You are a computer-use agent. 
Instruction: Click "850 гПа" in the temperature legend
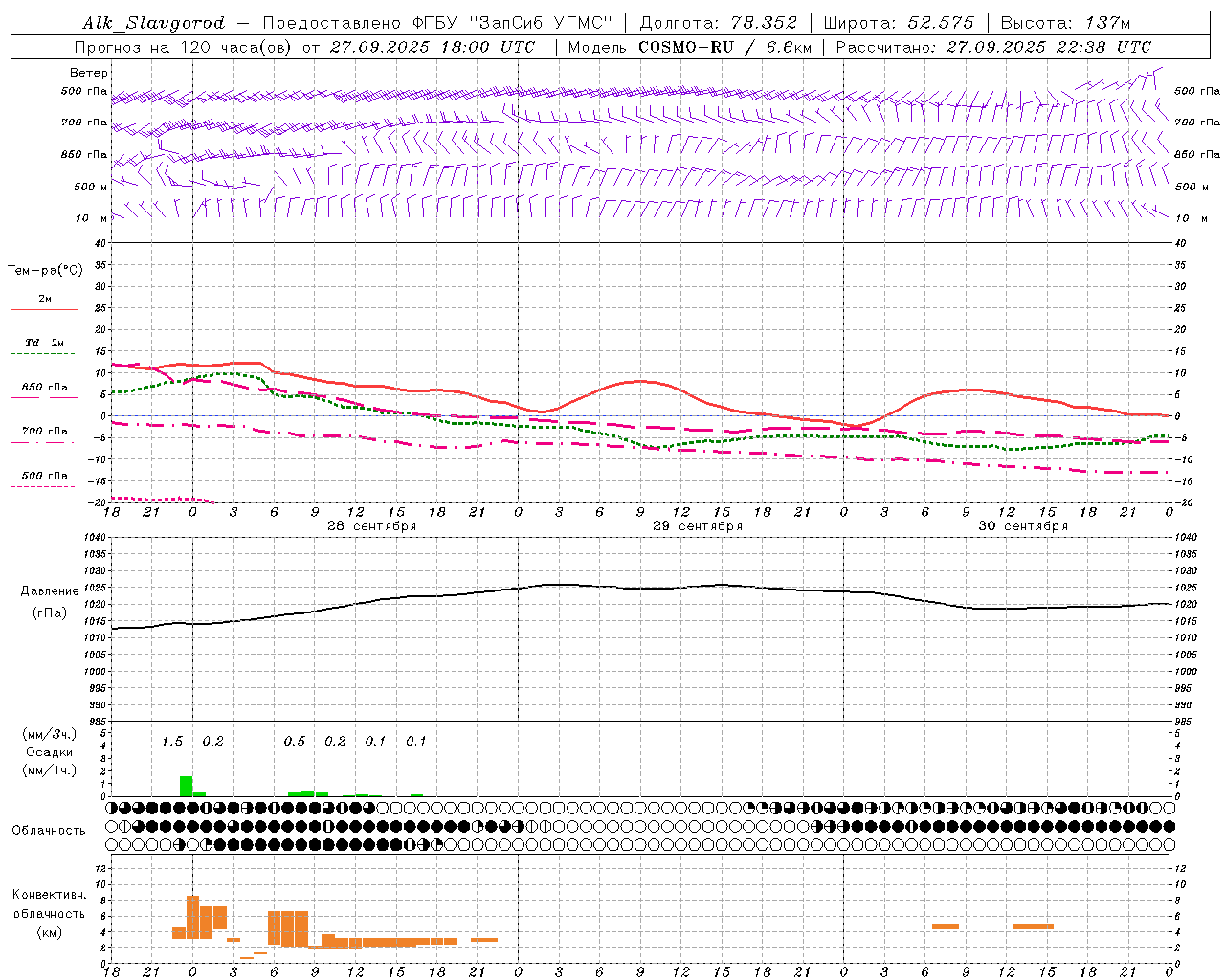[x=45, y=388]
